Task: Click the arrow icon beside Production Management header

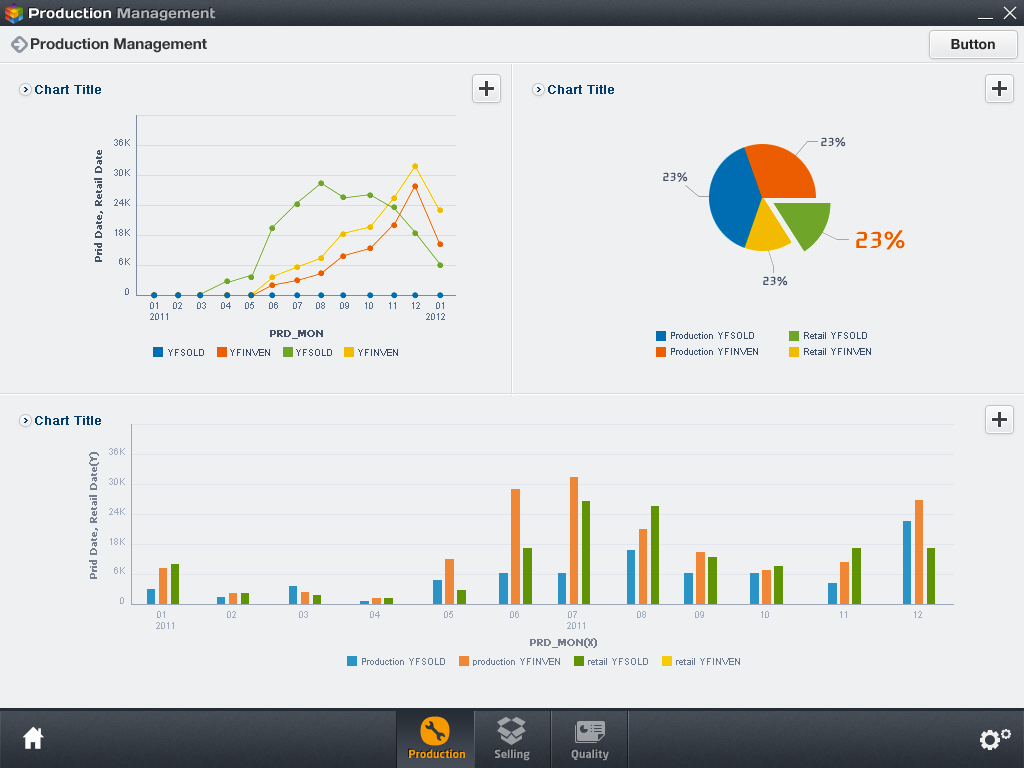Action: click(18, 44)
